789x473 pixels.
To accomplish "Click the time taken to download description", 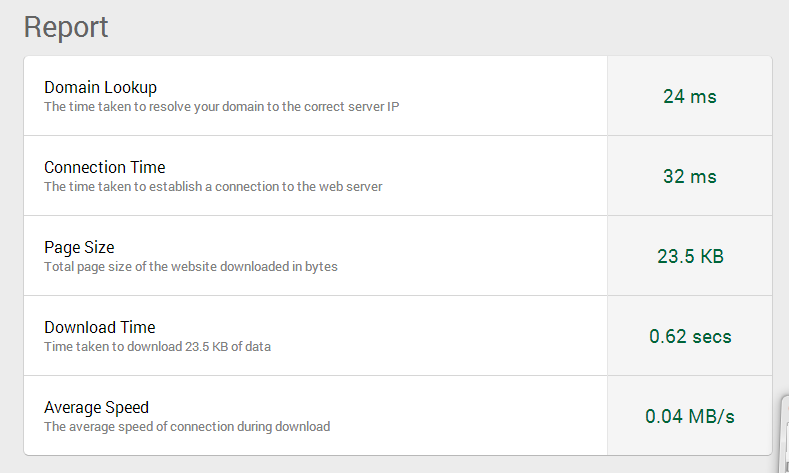I will coord(157,347).
